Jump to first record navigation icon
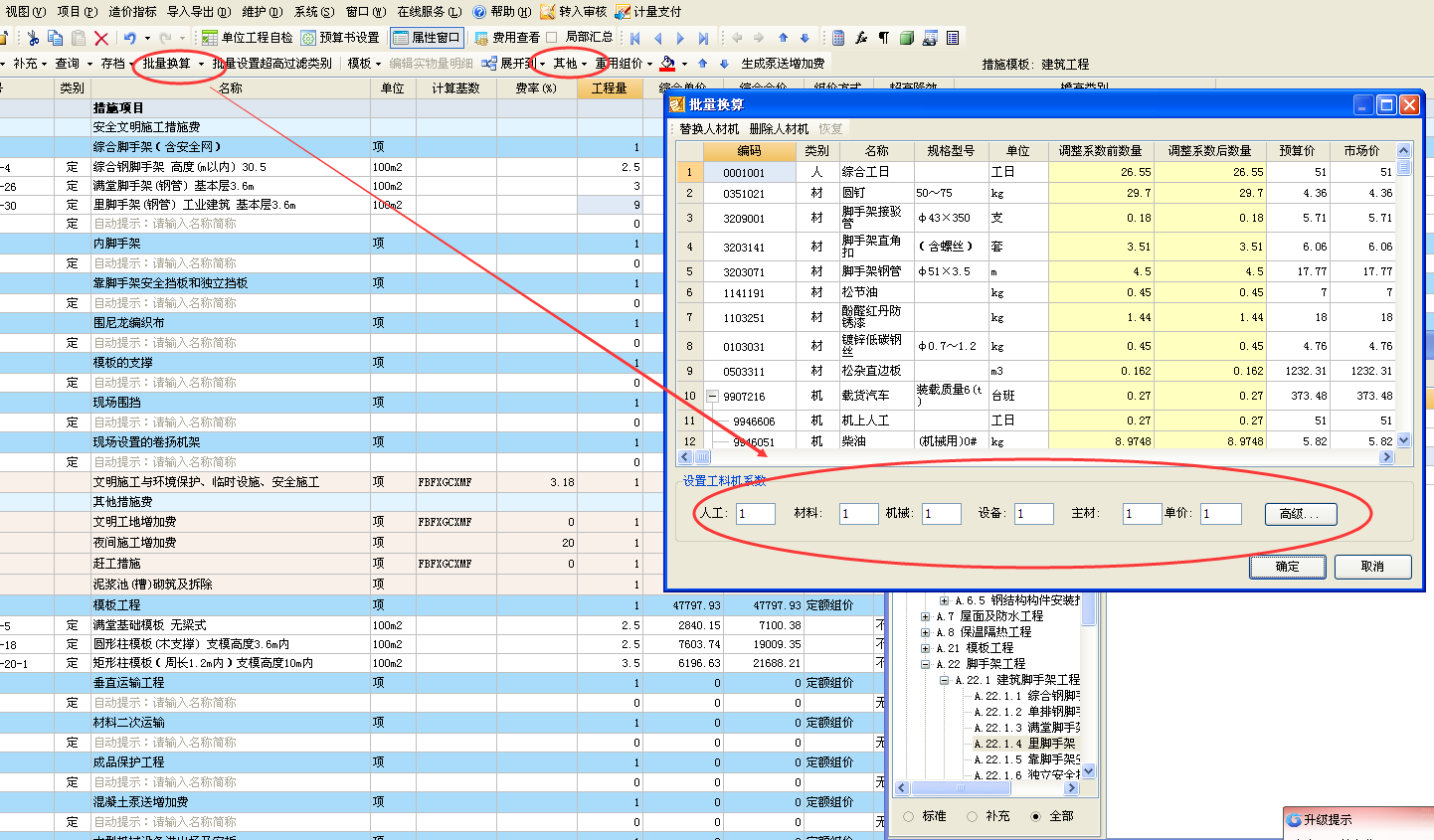The image size is (1434, 840). pyautogui.click(x=634, y=38)
